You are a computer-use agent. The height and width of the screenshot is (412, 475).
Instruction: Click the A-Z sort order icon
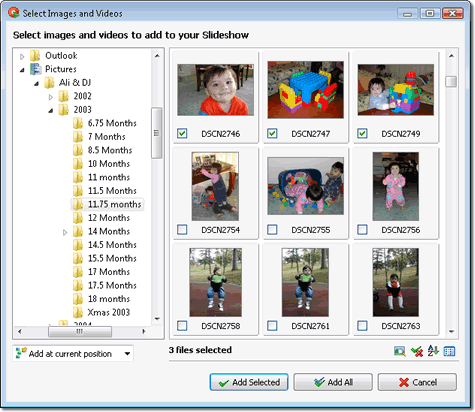click(x=433, y=351)
